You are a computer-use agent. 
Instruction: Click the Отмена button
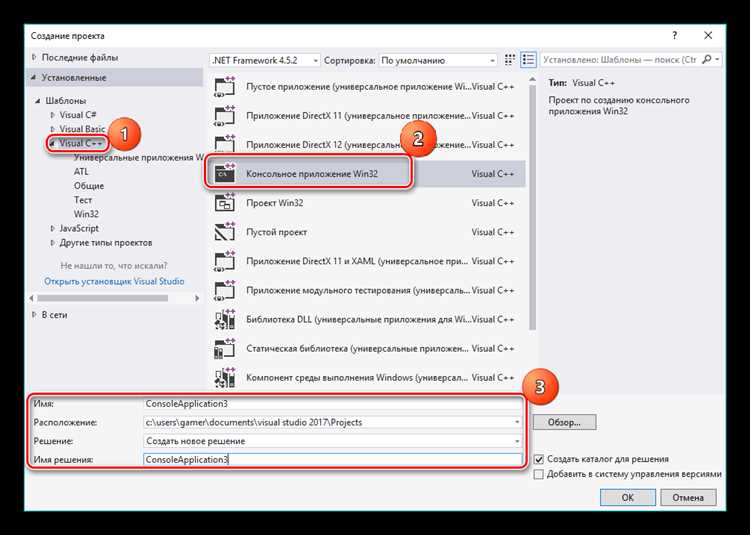(688, 497)
